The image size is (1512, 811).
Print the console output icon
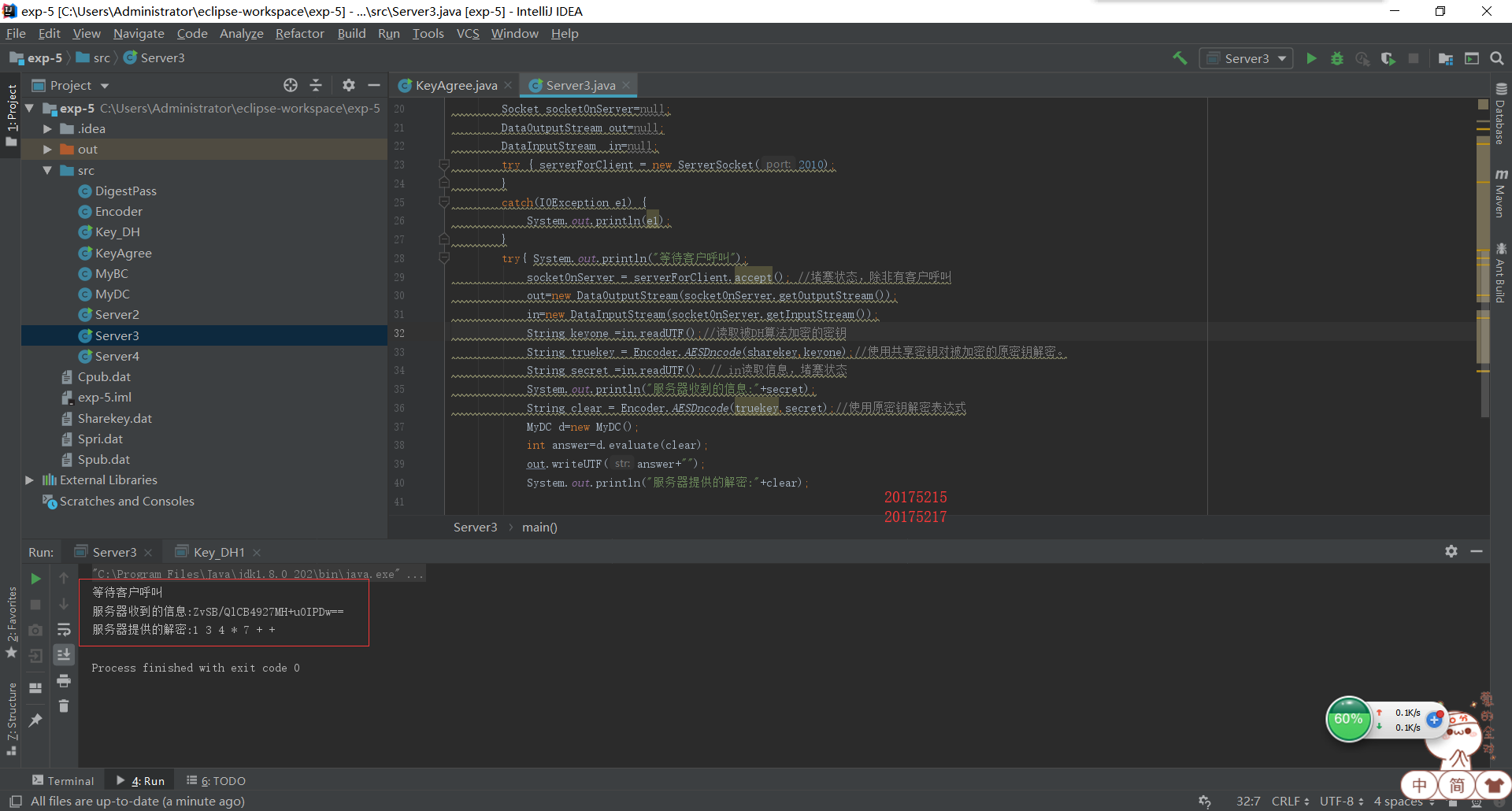coord(64,680)
